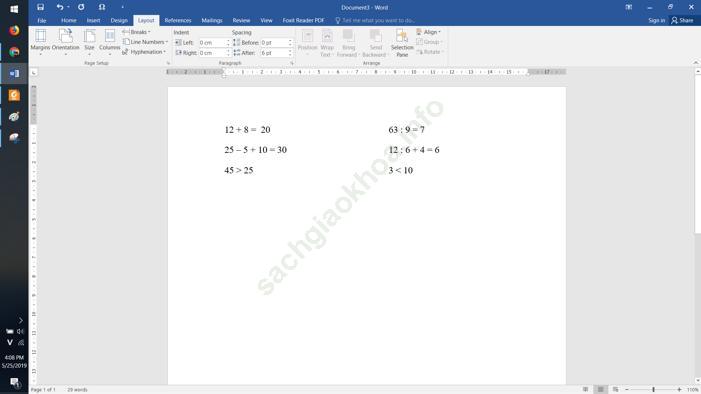This screenshot has height=394, width=701.
Task: Switch to the Home tab
Action: coord(68,21)
